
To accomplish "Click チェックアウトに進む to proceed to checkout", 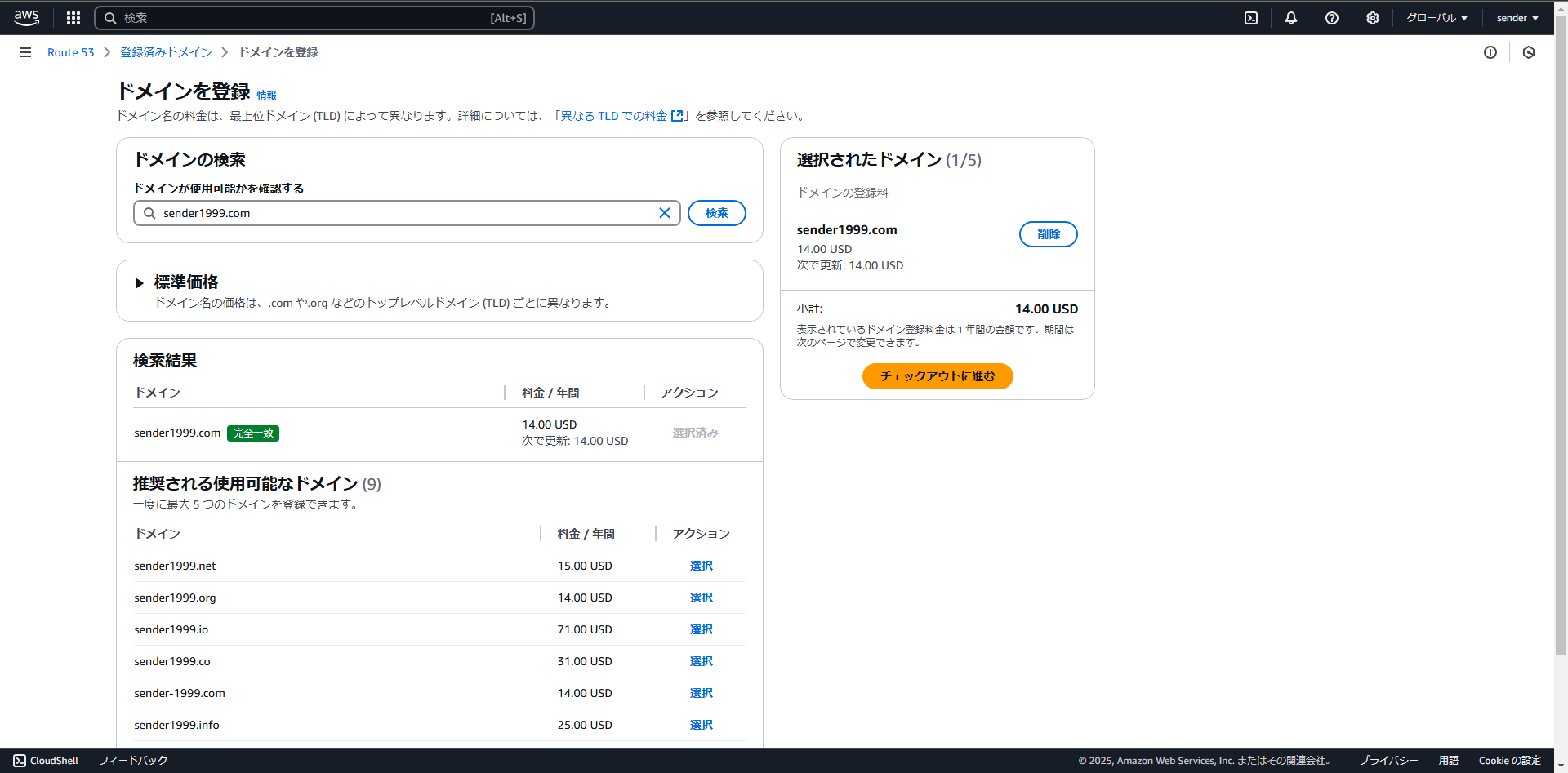I will click(x=937, y=376).
